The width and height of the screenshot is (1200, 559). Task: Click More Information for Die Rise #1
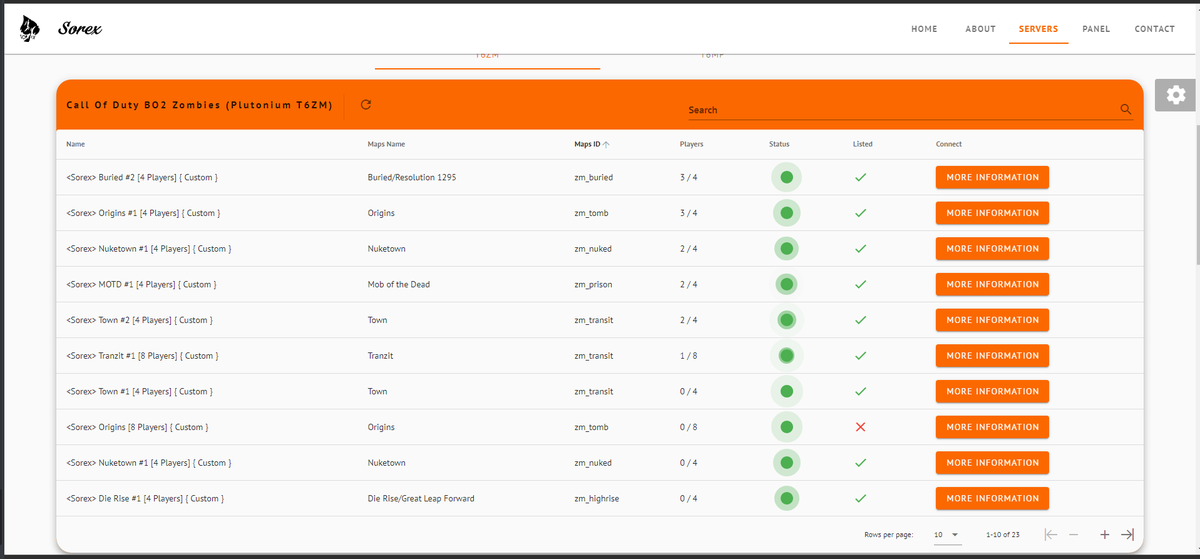click(992, 498)
